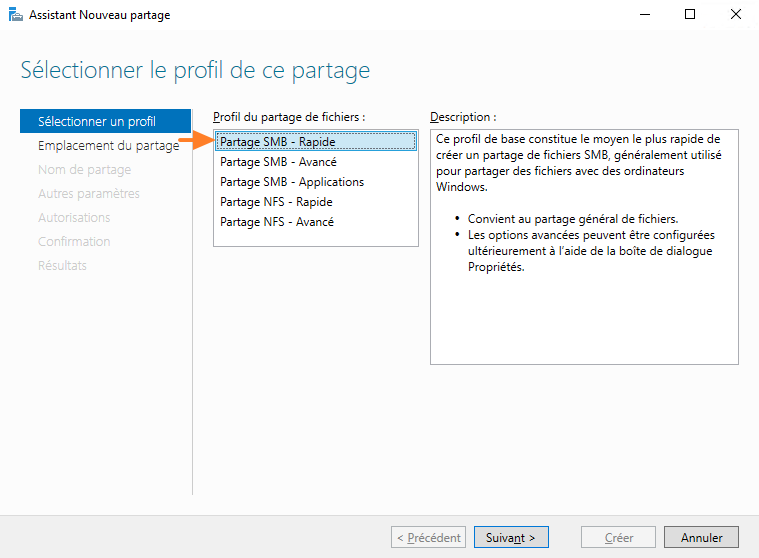Screen dimensions: 759x558
Task: Cancel the wizard with "Annuler"
Action: click(701, 537)
